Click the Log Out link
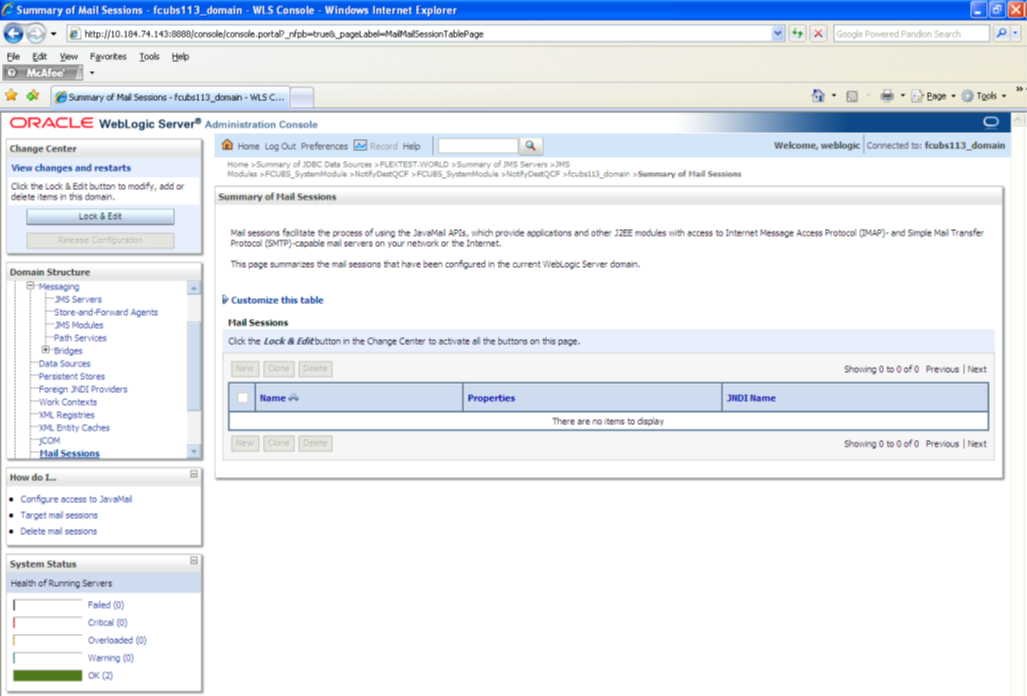This screenshot has width=1027, height=696. coord(280,146)
